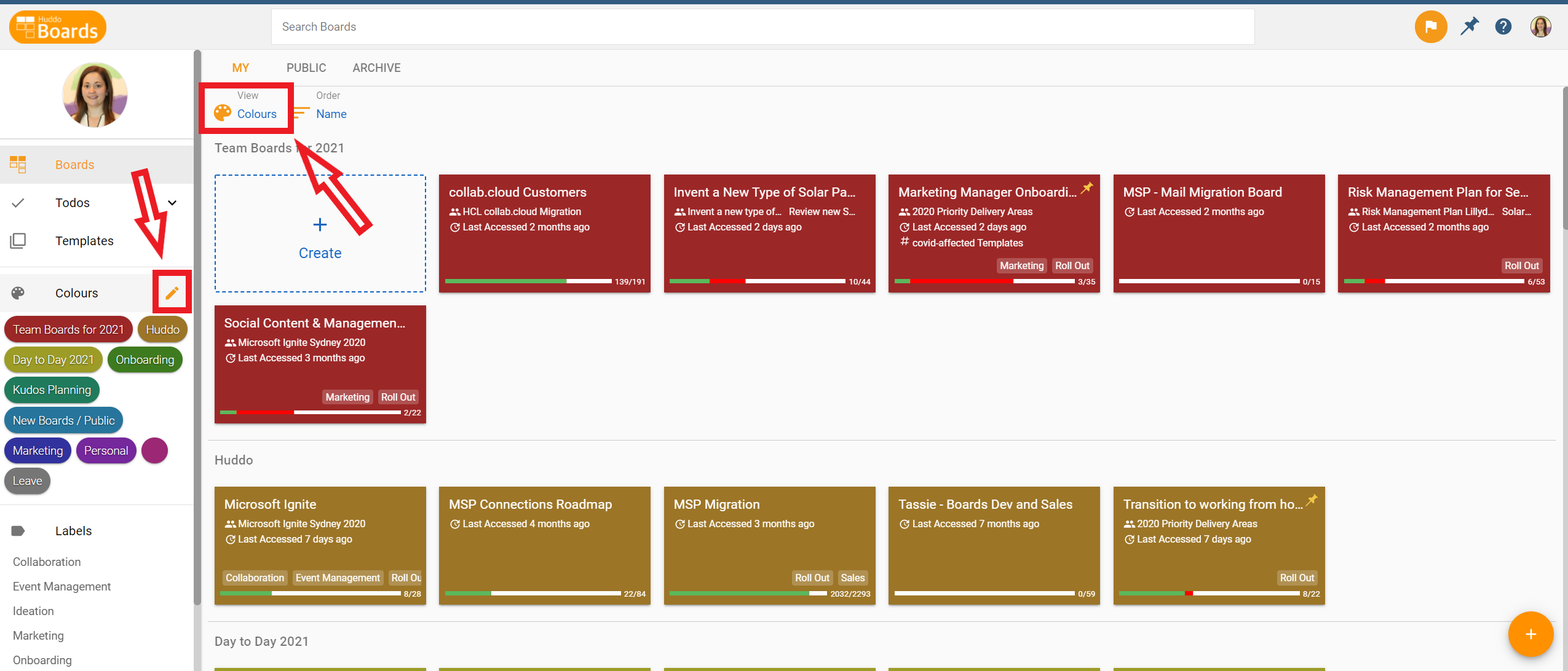
Task: Click the Boards grid icon in sidebar
Action: 18,165
